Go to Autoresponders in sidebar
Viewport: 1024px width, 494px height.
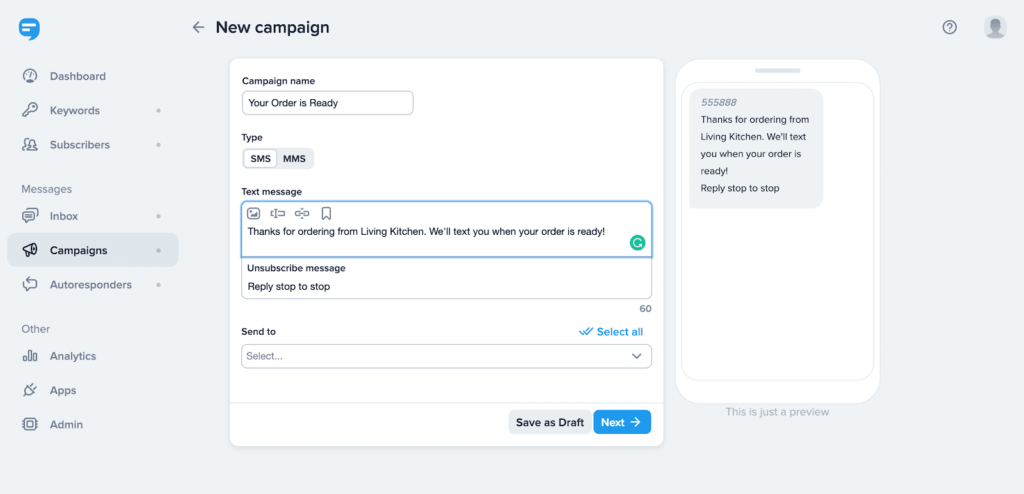(90, 285)
